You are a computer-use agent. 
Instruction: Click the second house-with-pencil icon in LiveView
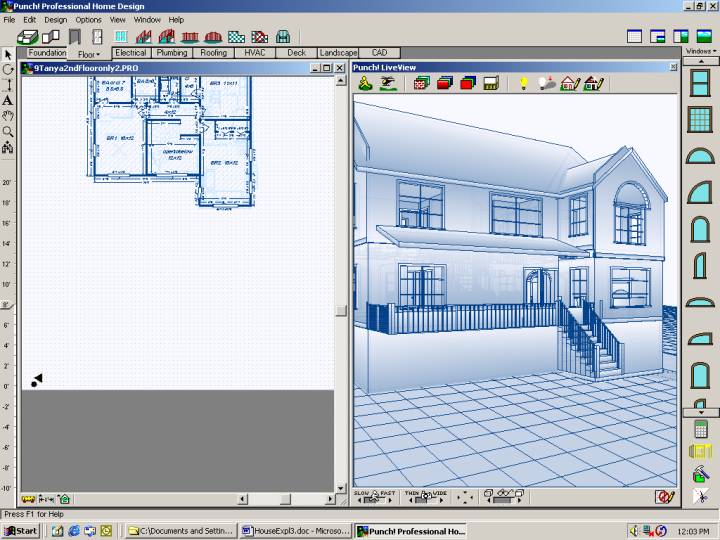(593, 84)
